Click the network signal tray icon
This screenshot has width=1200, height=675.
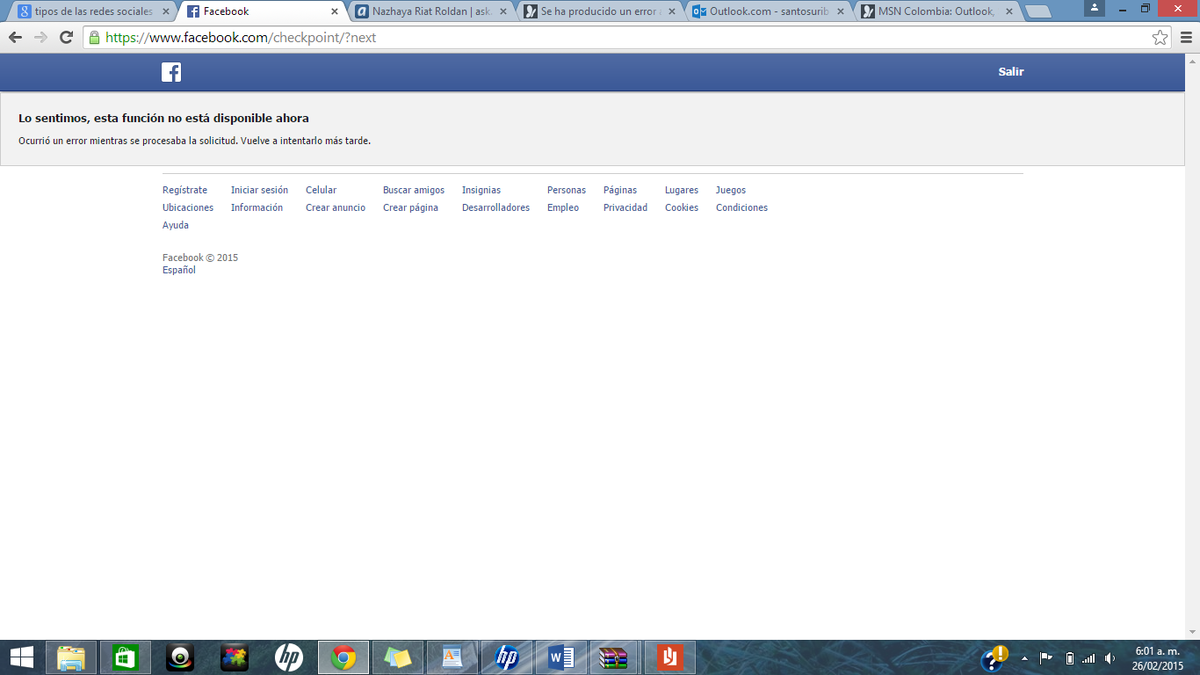(x=1089, y=657)
